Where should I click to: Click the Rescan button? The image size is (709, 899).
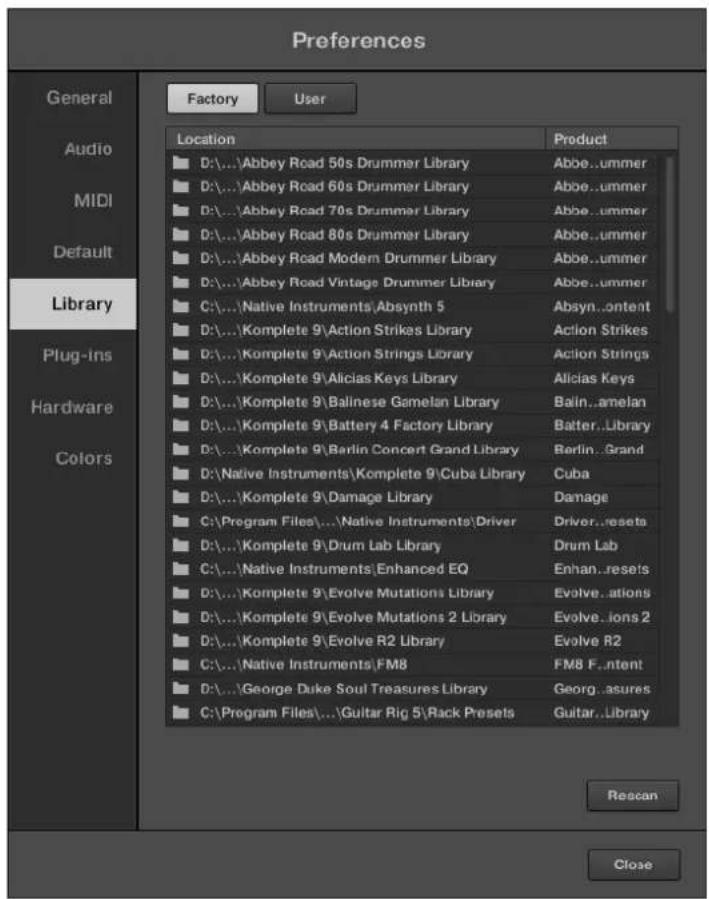click(x=633, y=795)
